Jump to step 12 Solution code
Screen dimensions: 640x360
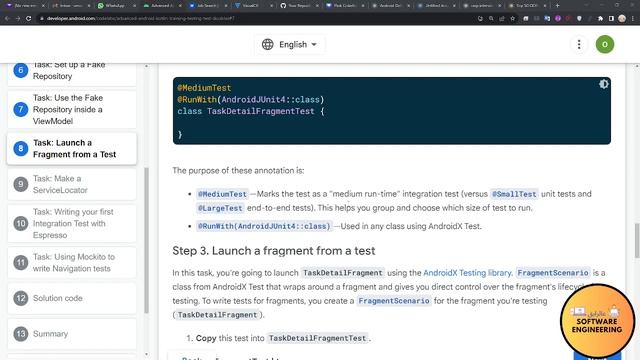coord(72,298)
